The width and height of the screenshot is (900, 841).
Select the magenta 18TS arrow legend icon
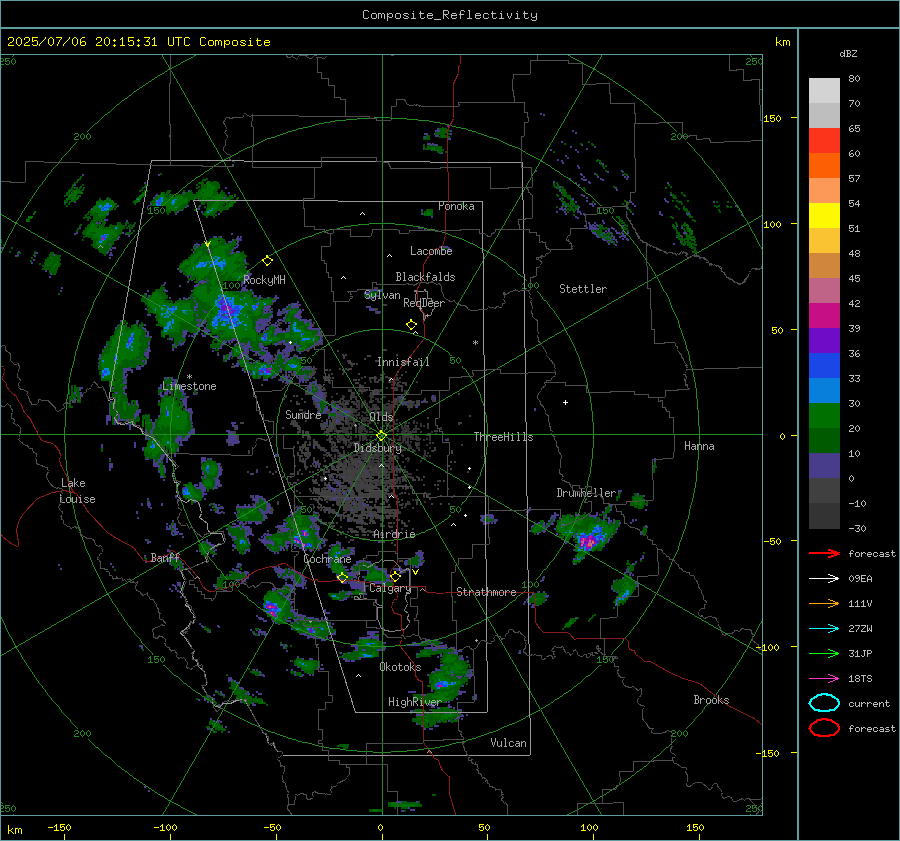point(824,679)
